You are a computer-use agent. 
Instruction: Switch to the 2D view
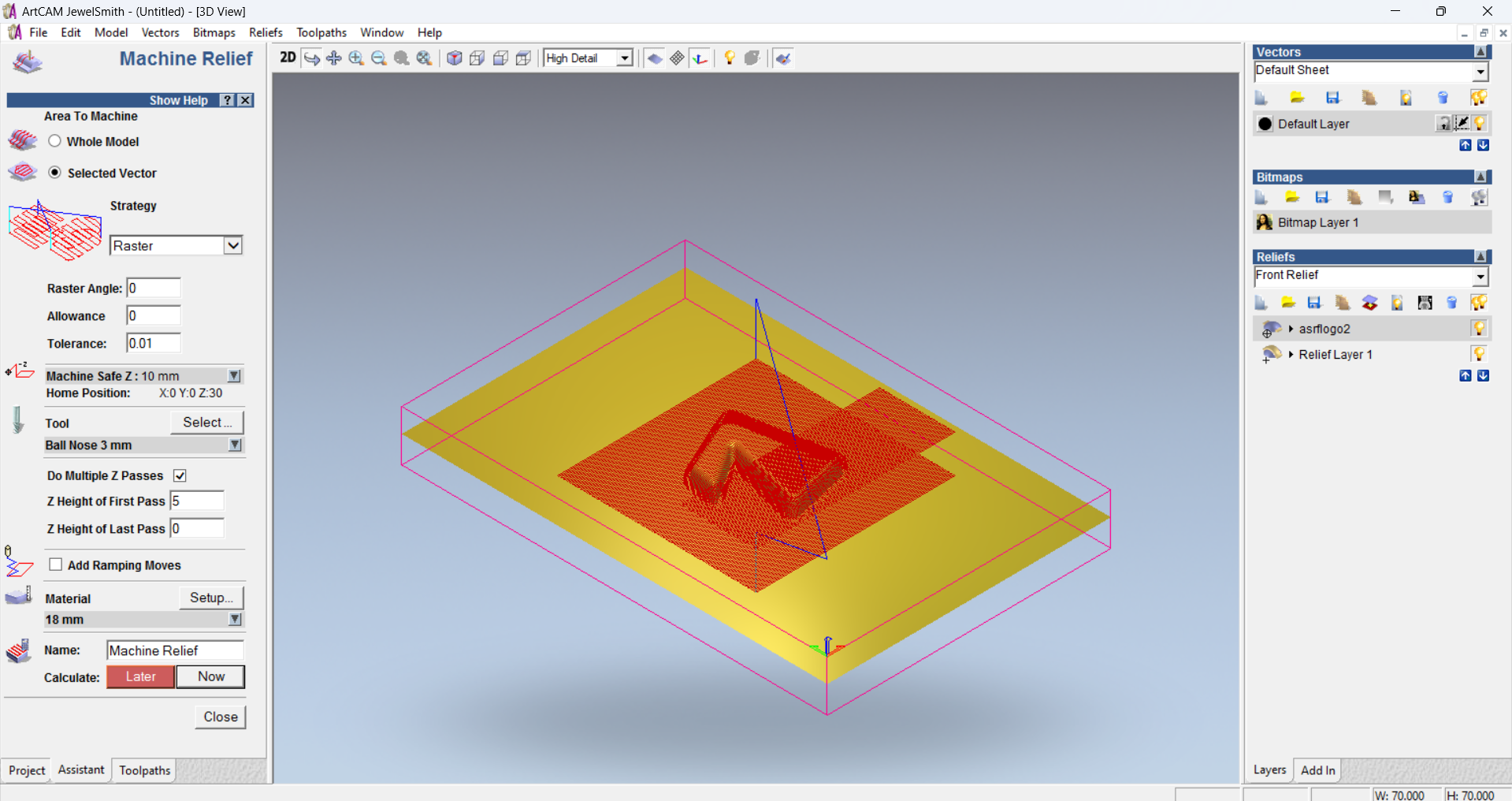(x=288, y=58)
